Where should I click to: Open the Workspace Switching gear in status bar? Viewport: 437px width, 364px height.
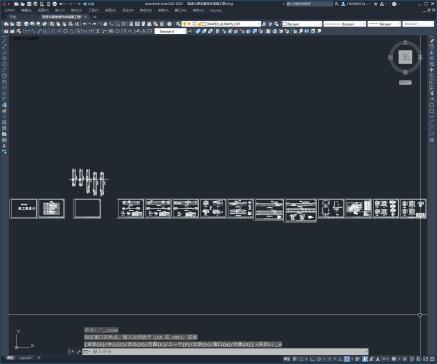tap(394, 359)
